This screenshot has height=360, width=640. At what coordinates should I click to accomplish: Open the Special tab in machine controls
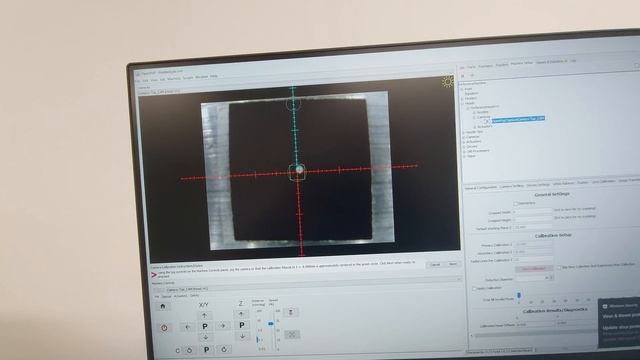[167, 297]
